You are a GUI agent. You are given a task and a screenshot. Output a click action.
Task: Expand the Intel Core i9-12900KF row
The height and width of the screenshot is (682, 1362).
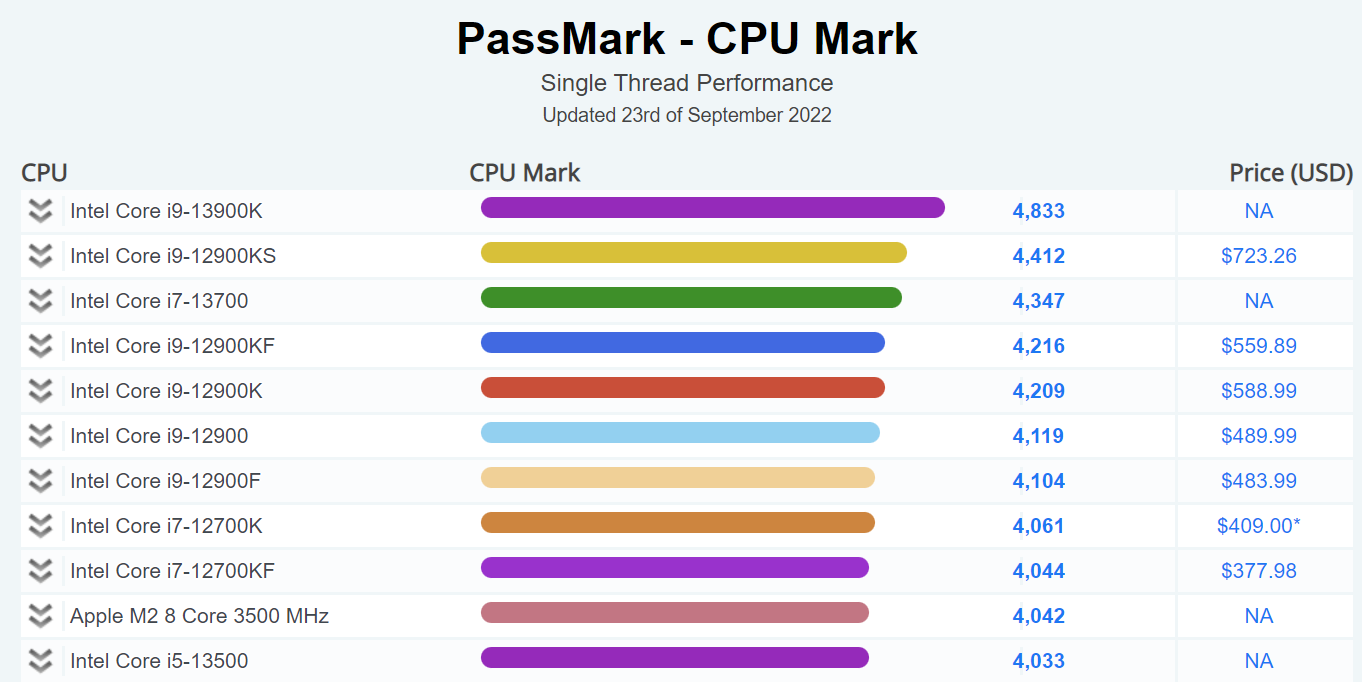[40, 346]
